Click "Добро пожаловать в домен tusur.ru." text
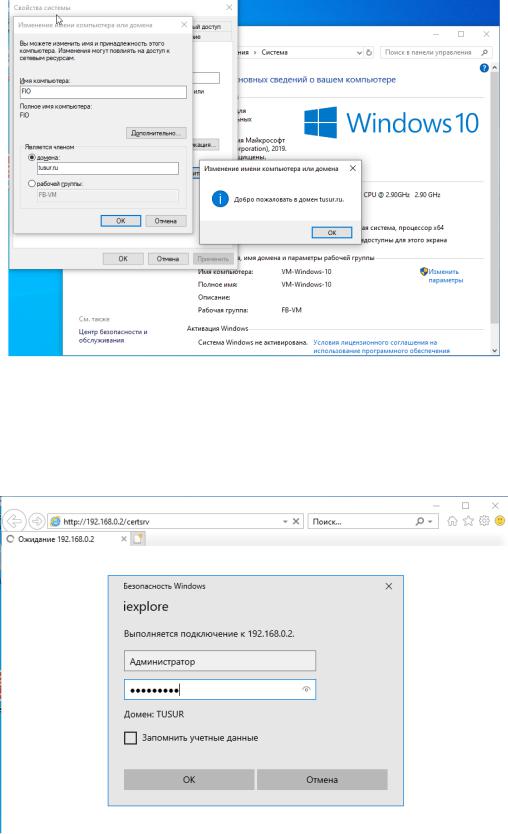Screen dimensions: 508x834 pos(289,199)
